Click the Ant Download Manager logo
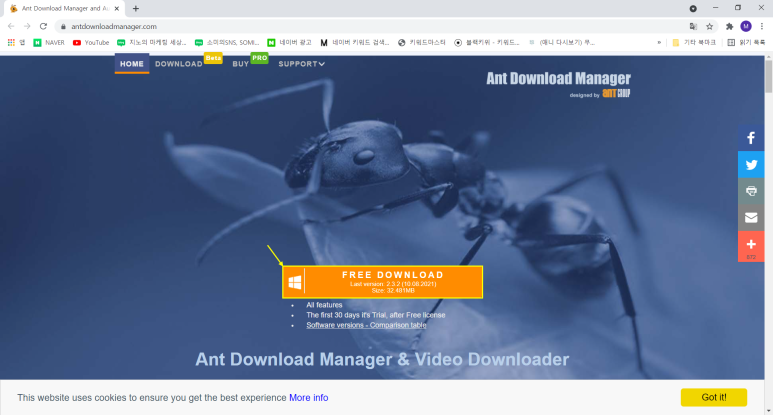Viewport: 773px width, 415px height. 558,84
